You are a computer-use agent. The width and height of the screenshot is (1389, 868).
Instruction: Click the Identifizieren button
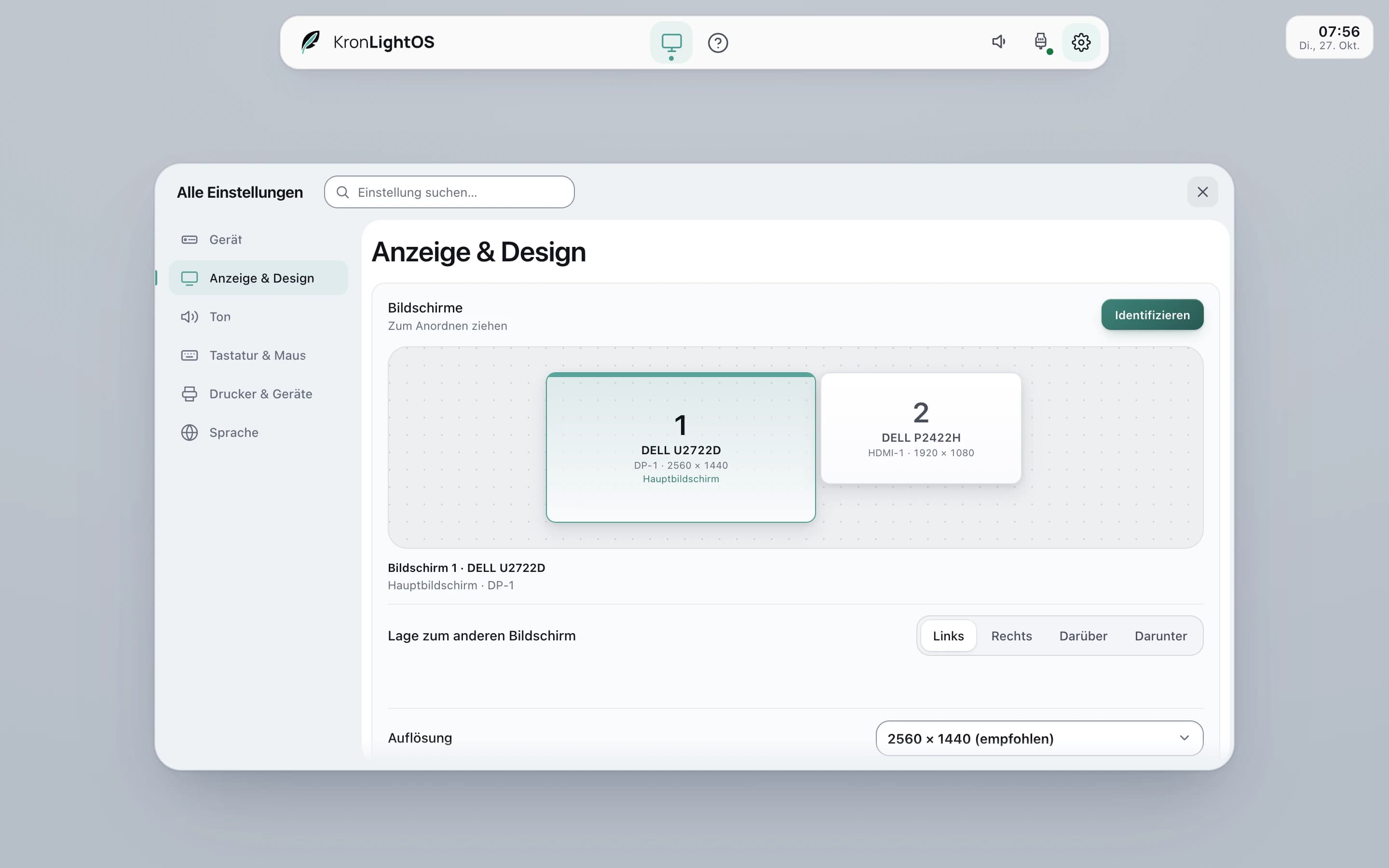coord(1152,314)
